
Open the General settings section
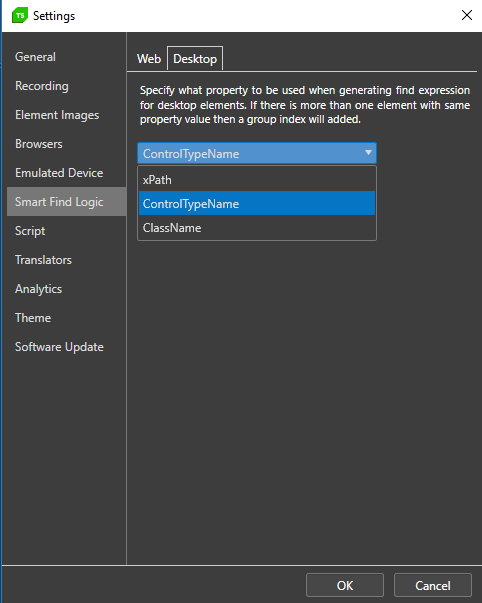point(35,57)
